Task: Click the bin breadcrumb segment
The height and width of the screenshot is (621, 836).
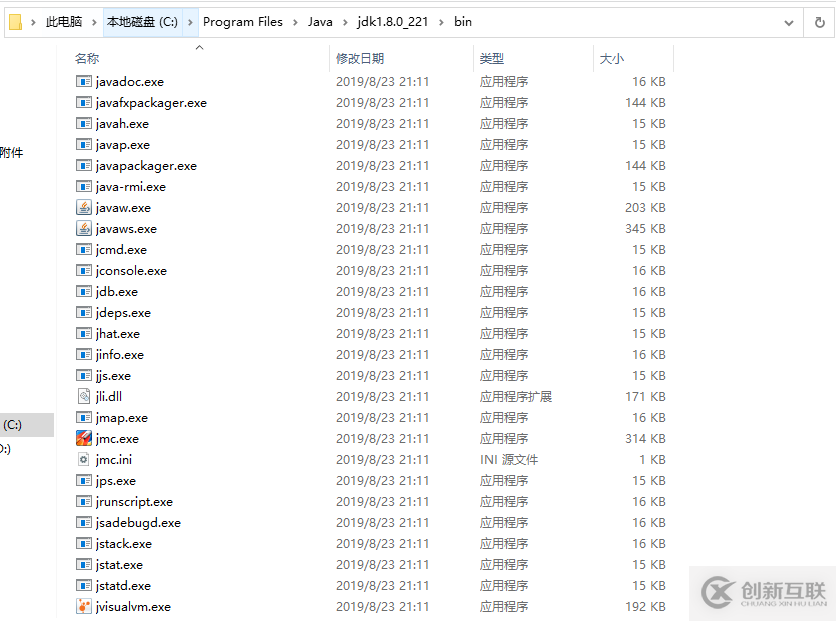Action: 463,22
